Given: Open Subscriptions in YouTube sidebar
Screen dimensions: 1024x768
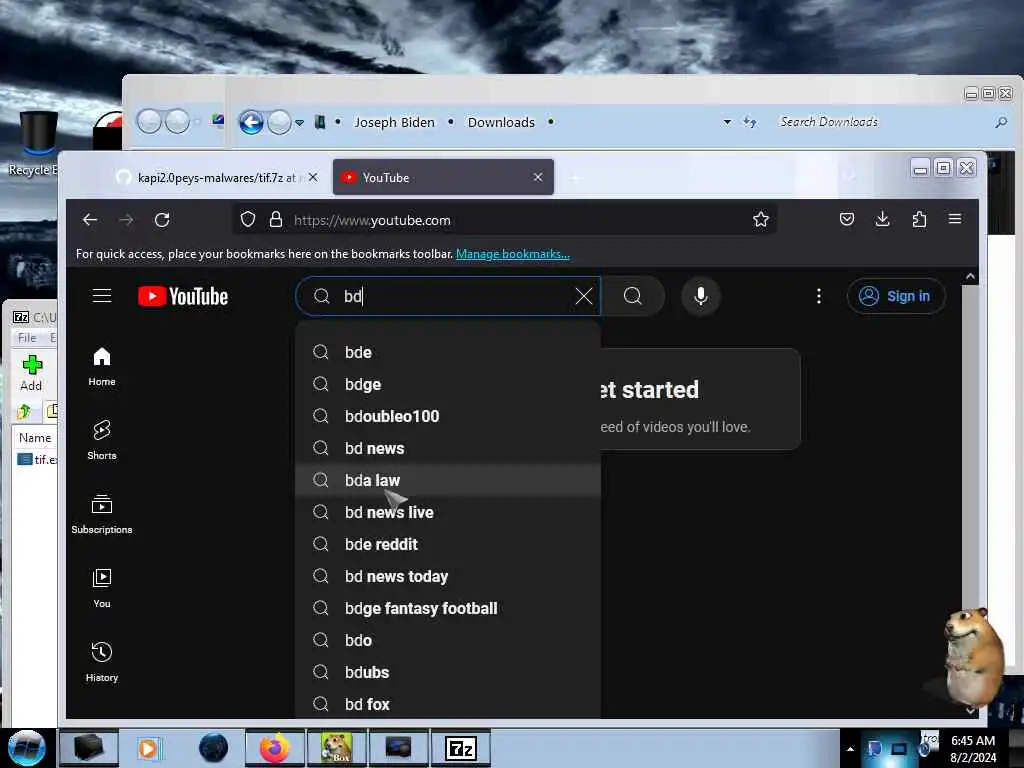Looking at the screenshot, I should point(102,515).
